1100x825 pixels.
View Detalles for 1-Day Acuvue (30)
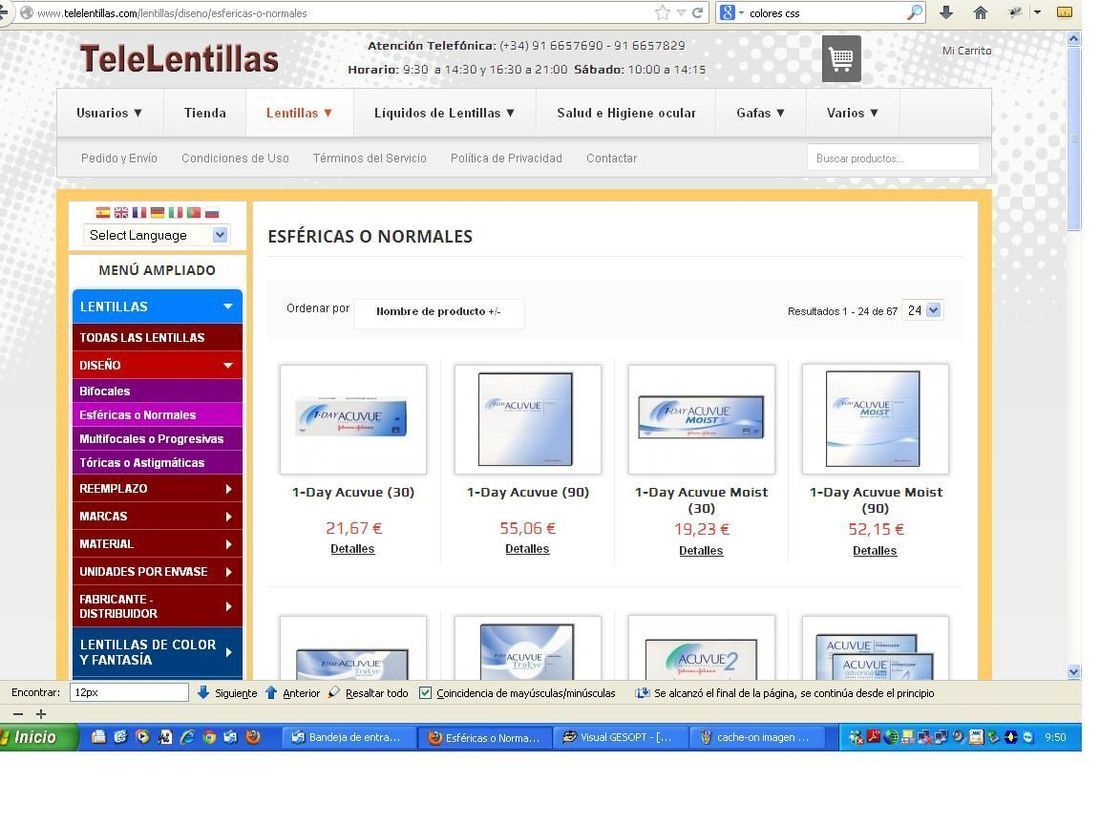tap(352, 549)
